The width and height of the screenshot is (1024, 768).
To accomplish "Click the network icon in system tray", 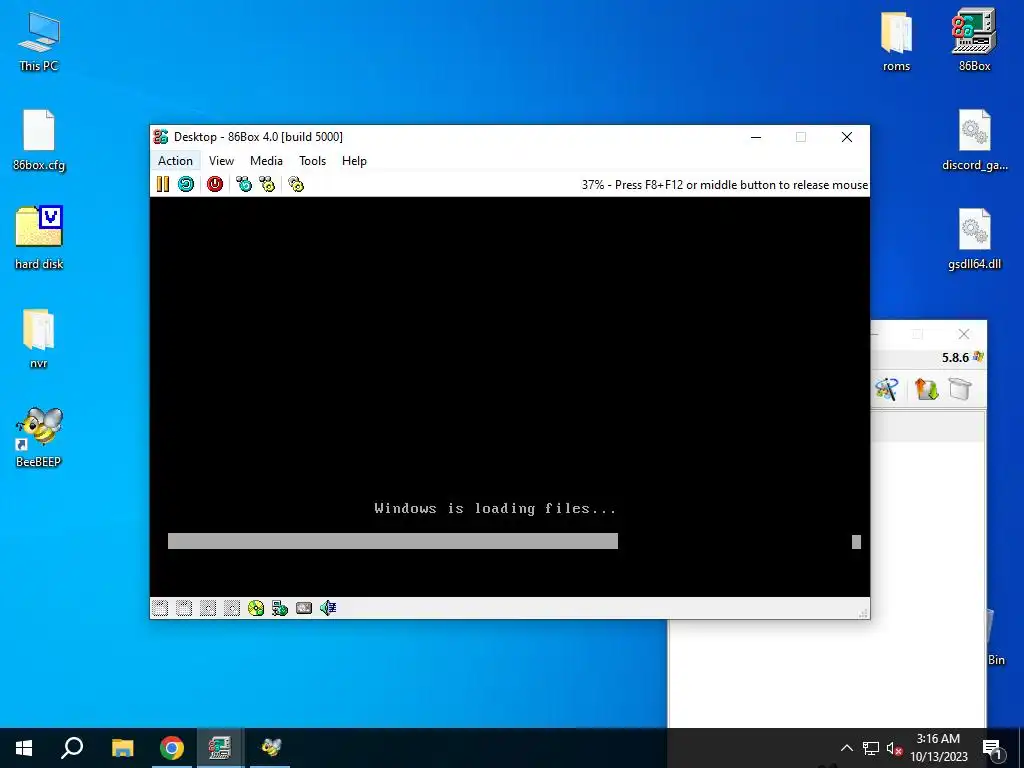I will (x=871, y=748).
